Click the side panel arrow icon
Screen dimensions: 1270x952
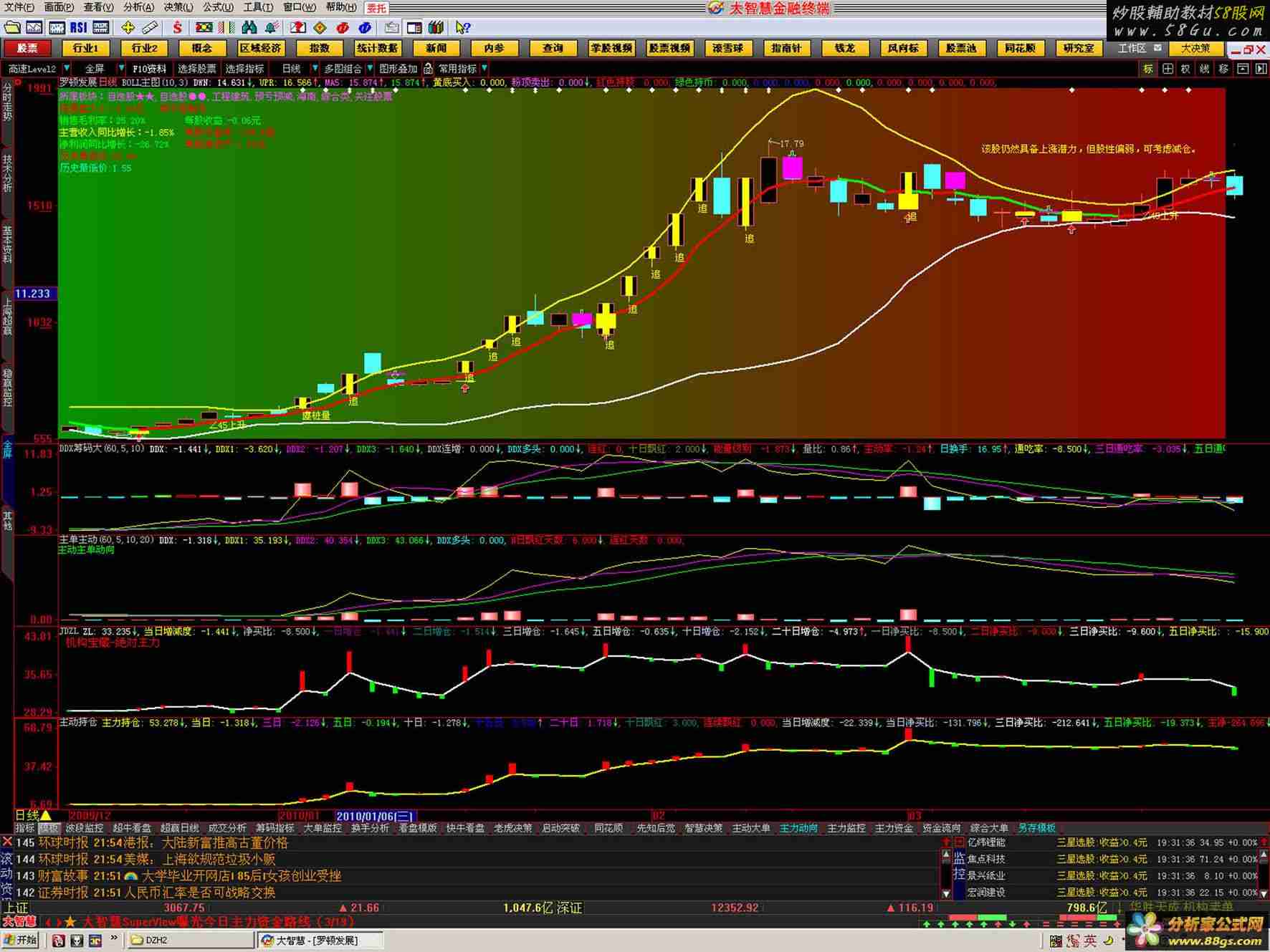[1261, 69]
